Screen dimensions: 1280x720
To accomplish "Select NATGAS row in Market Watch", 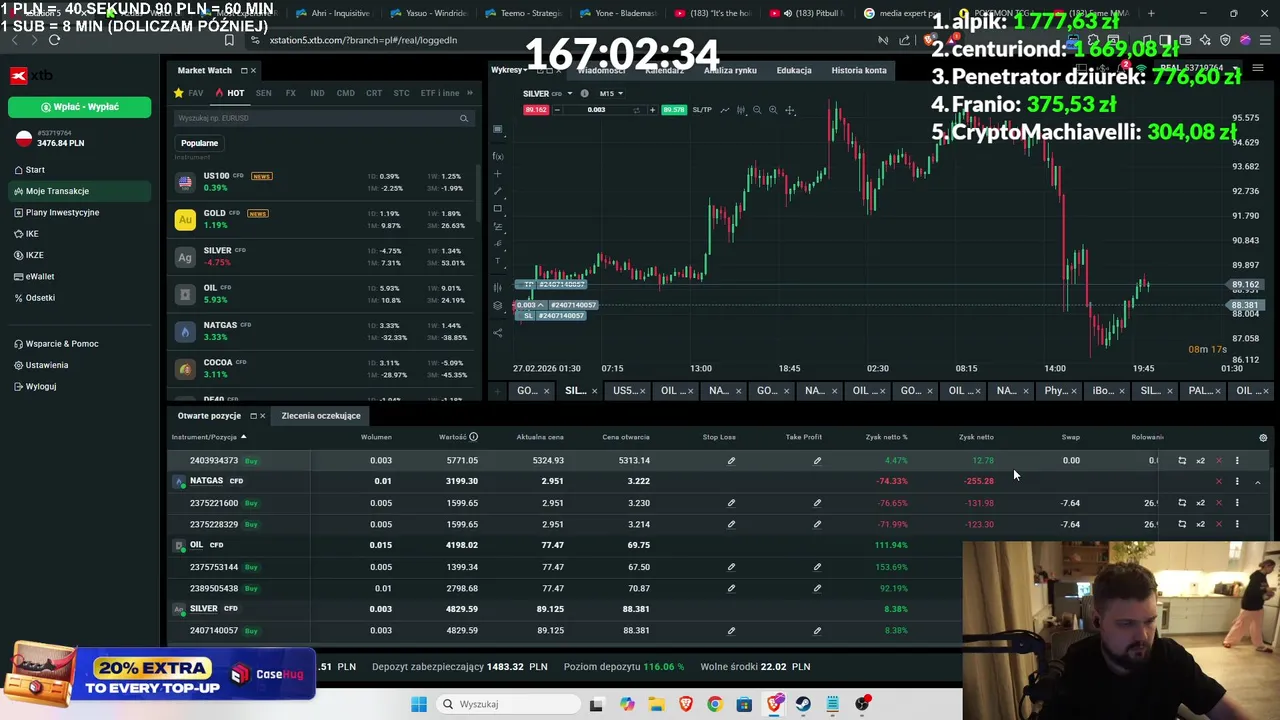I will 320,331.
